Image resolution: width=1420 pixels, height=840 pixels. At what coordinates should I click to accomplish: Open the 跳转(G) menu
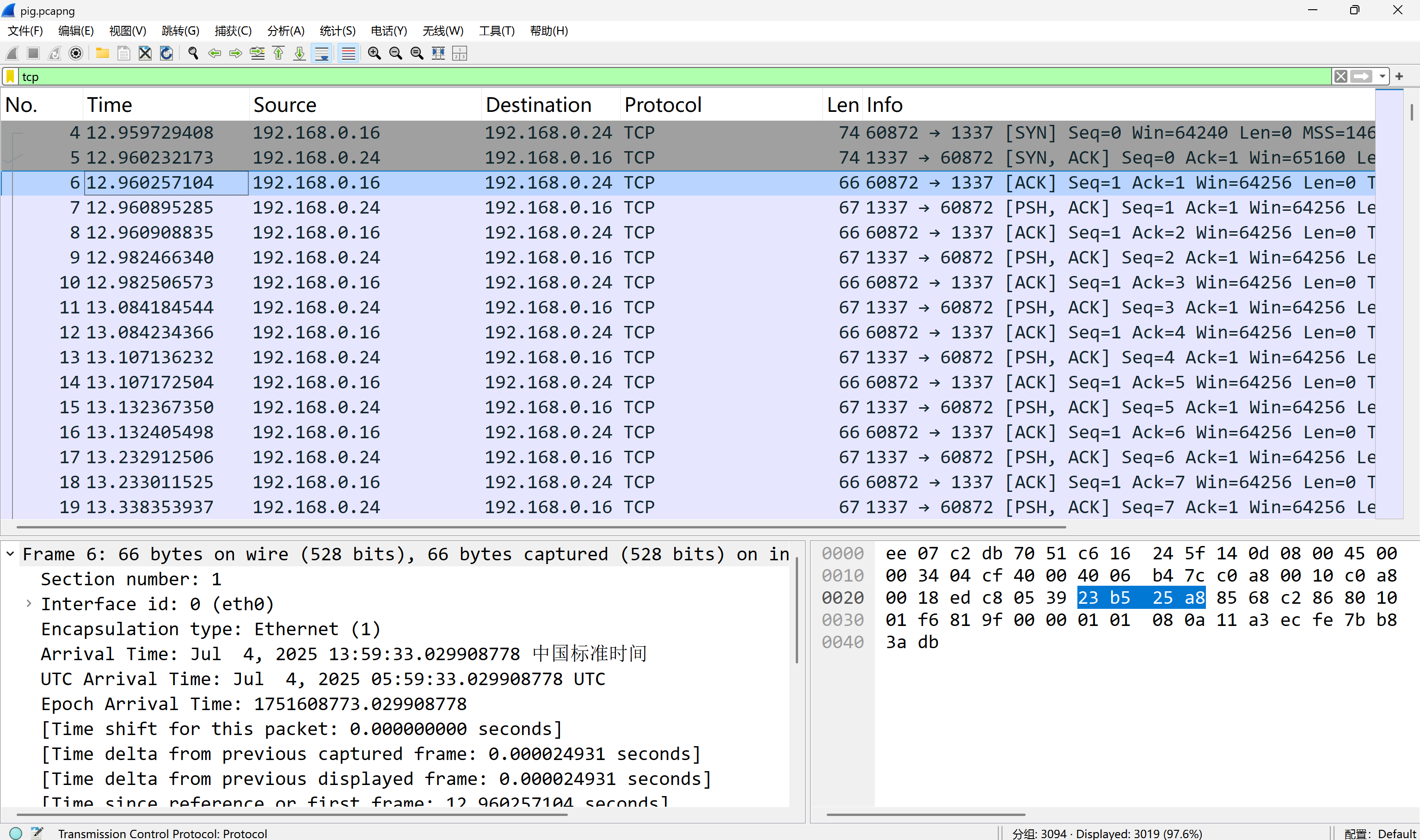(x=180, y=31)
